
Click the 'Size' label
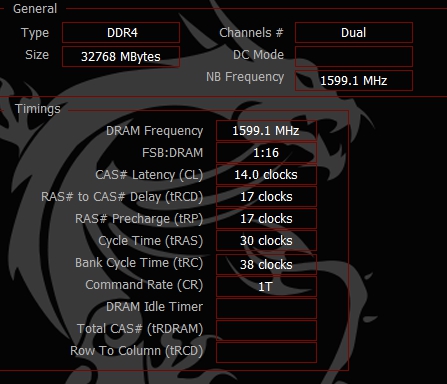[37, 55]
